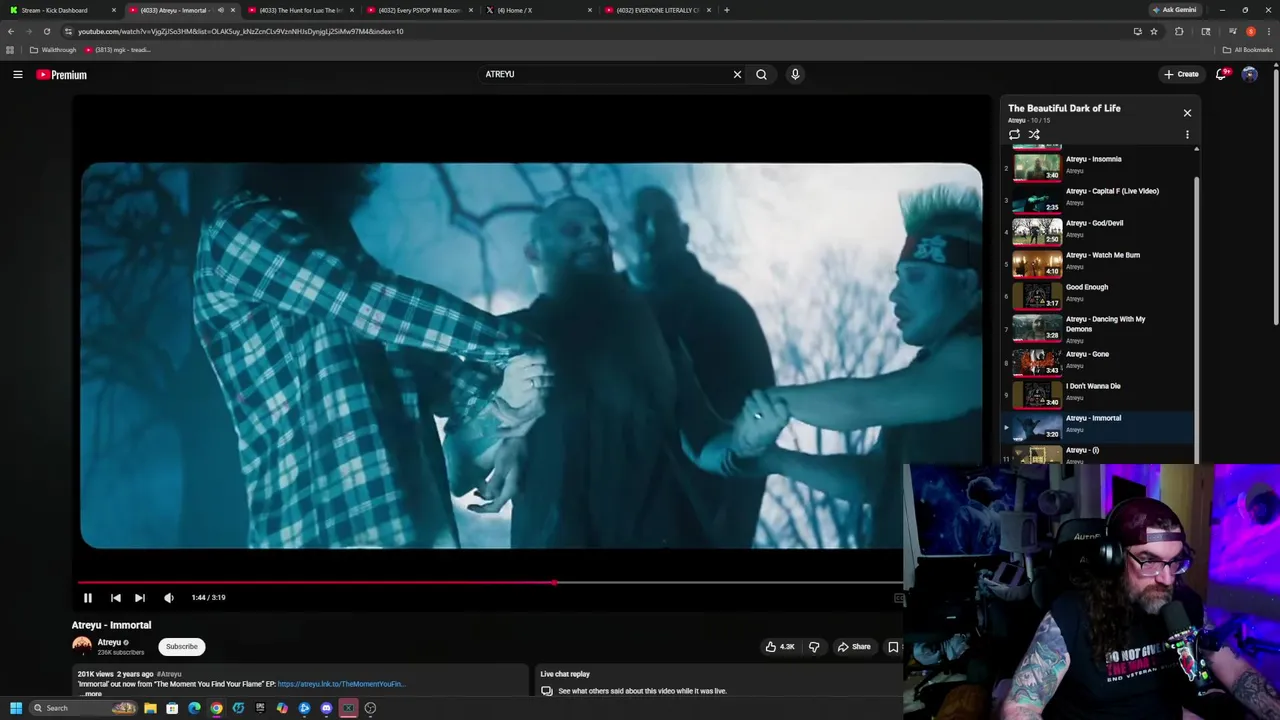Image resolution: width=1280 pixels, height=720 pixels.
Task: Start voice search with the microphone
Action: tap(795, 74)
